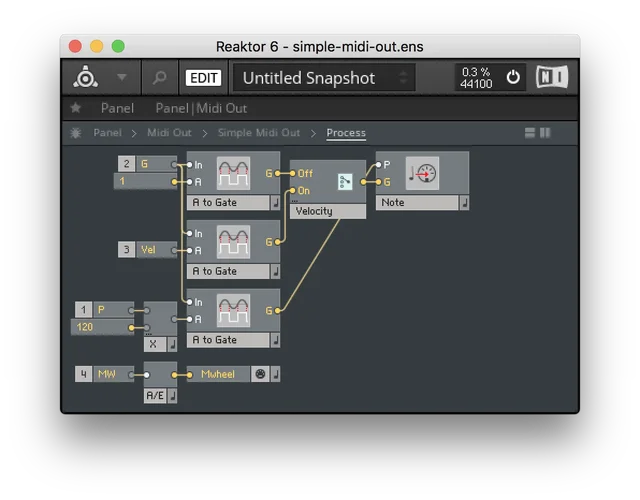
Task: Click the bottom A to Gate label
Action: pos(228,340)
